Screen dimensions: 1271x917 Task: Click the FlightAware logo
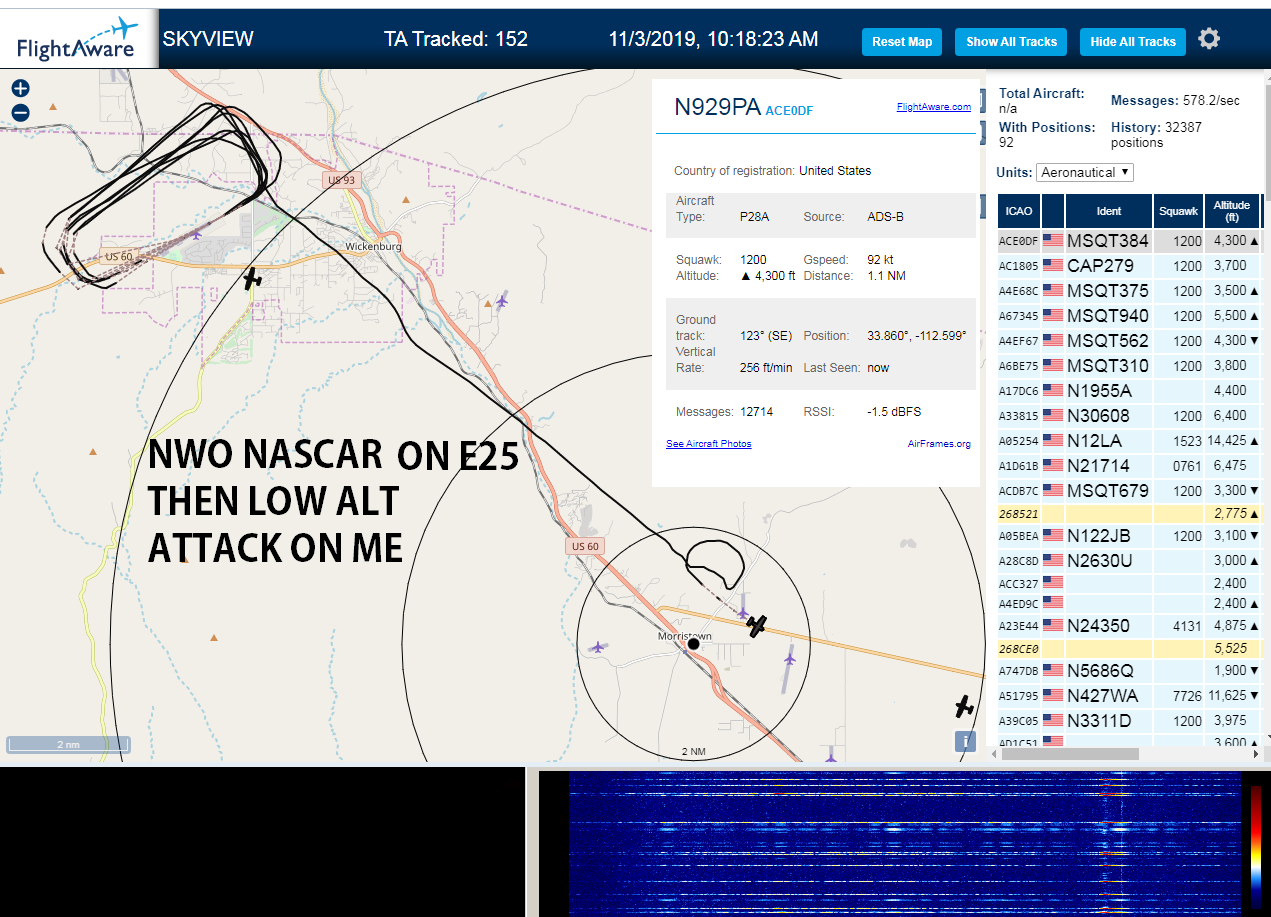click(78, 38)
